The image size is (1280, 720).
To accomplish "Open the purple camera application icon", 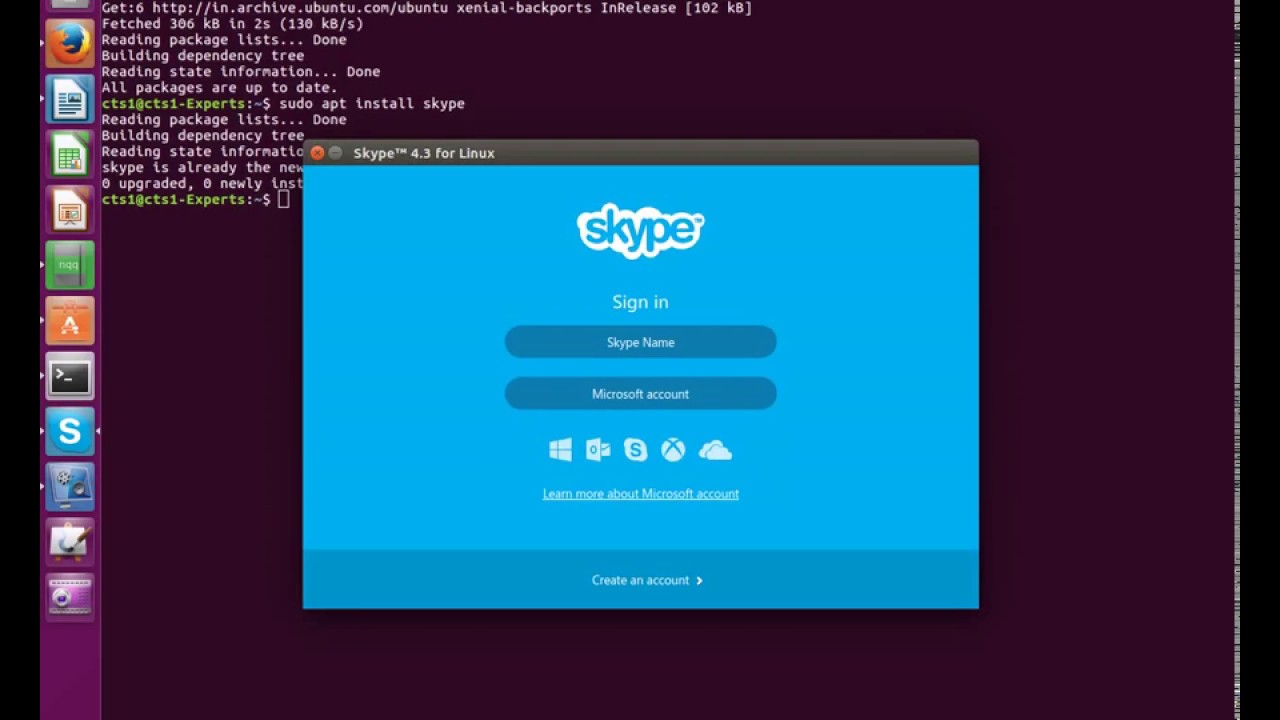I will tap(70, 598).
